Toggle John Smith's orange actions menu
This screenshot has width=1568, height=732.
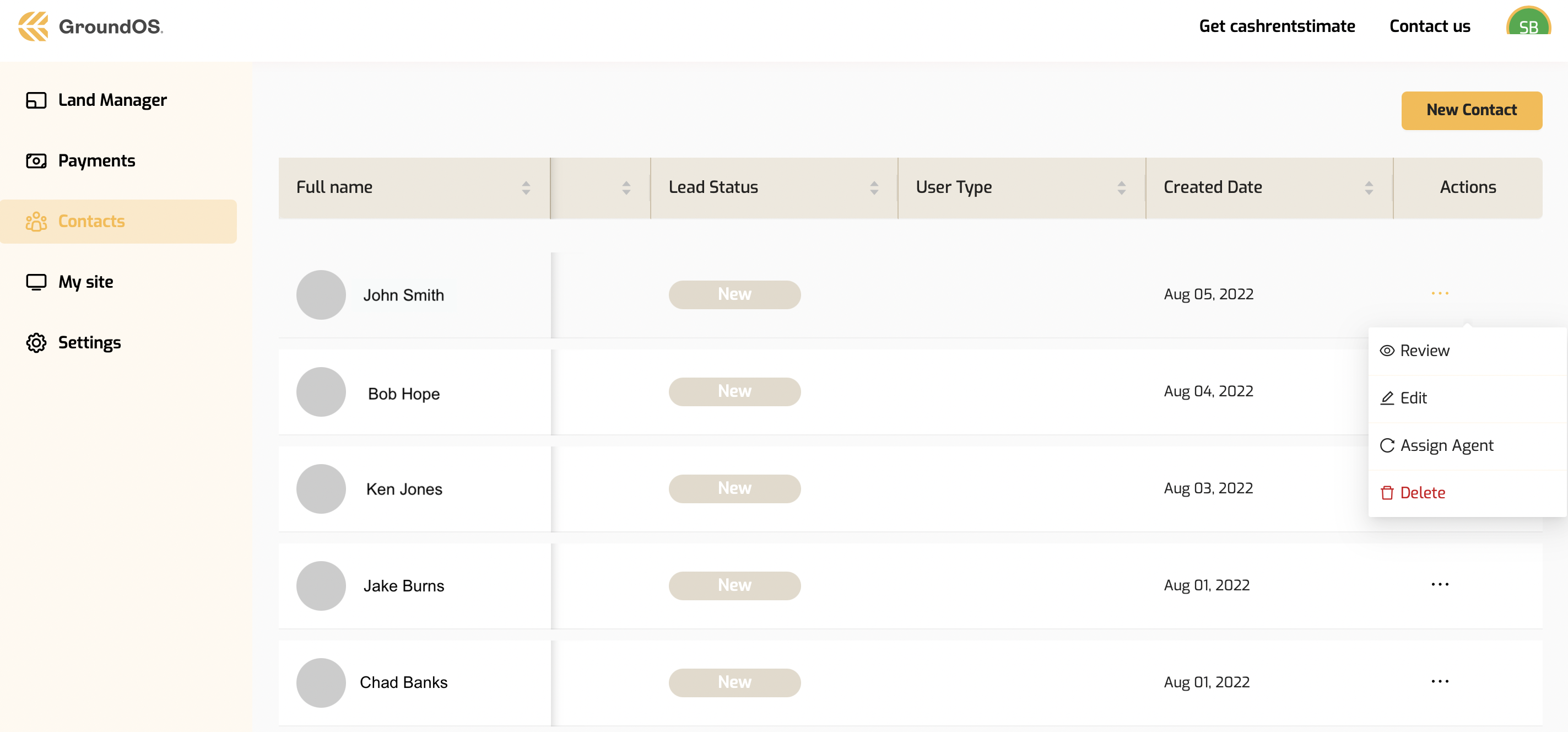click(1440, 294)
